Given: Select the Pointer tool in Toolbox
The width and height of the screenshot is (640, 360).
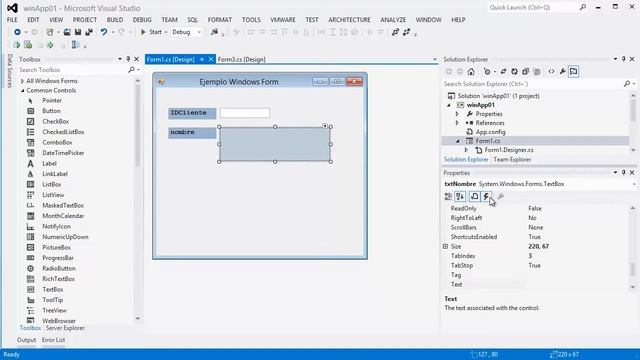Looking at the screenshot, I should (x=52, y=100).
